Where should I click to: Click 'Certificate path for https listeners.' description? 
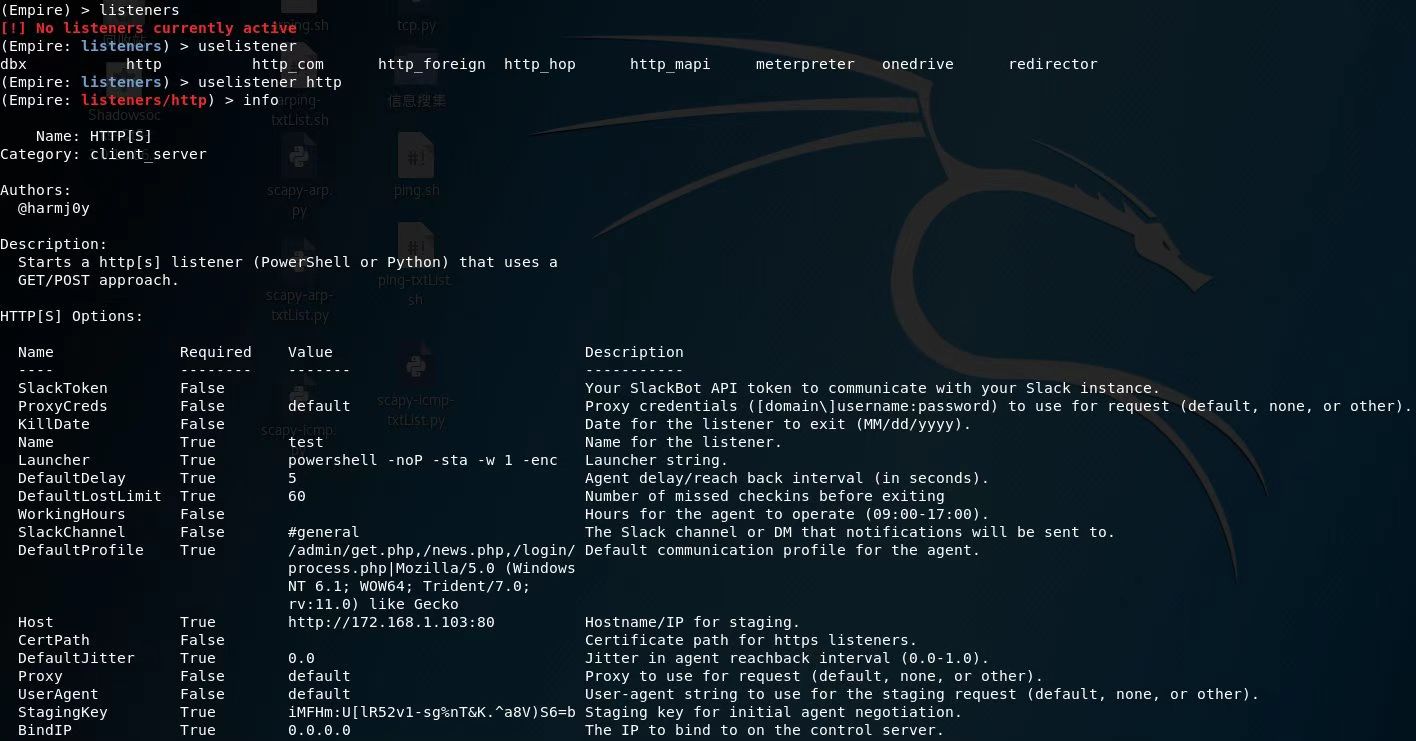coord(751,640)
